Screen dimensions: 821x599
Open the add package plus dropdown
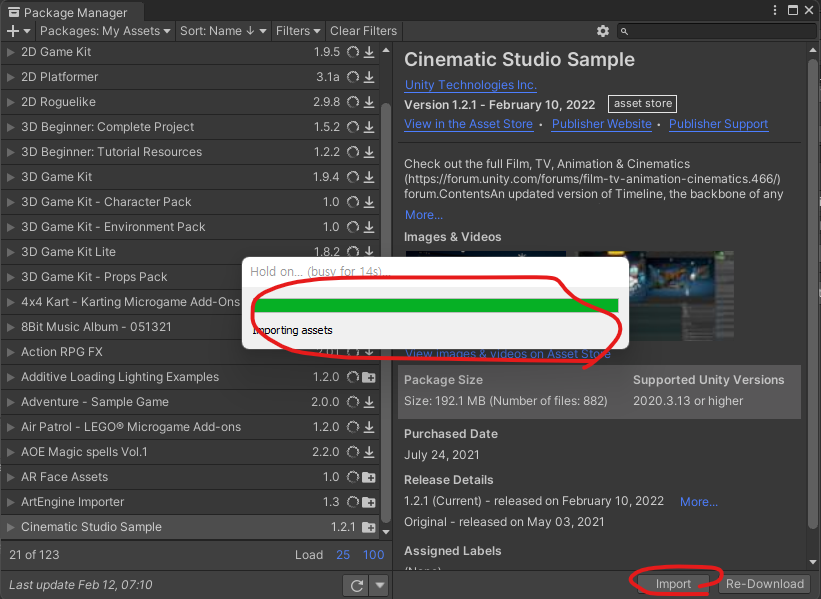pos(18,31)
